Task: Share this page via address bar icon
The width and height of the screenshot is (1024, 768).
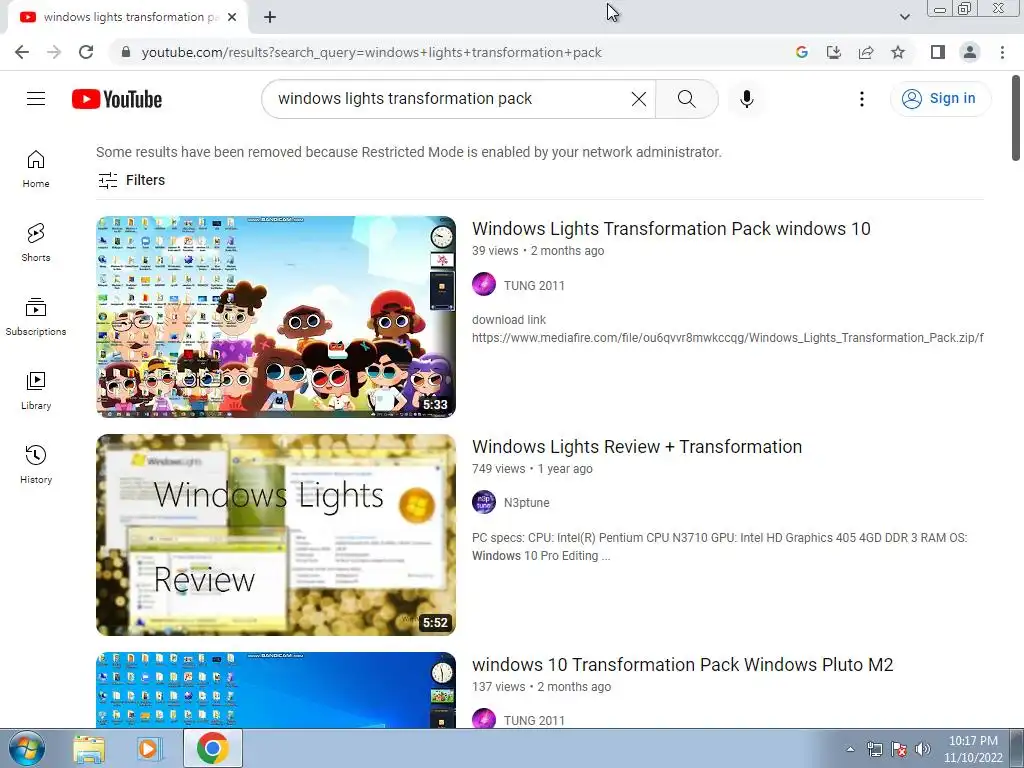Action: click(866, 52)
